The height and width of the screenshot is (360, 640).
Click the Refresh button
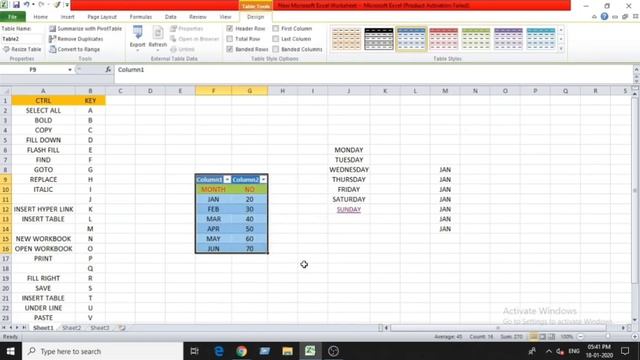(158, 38)
